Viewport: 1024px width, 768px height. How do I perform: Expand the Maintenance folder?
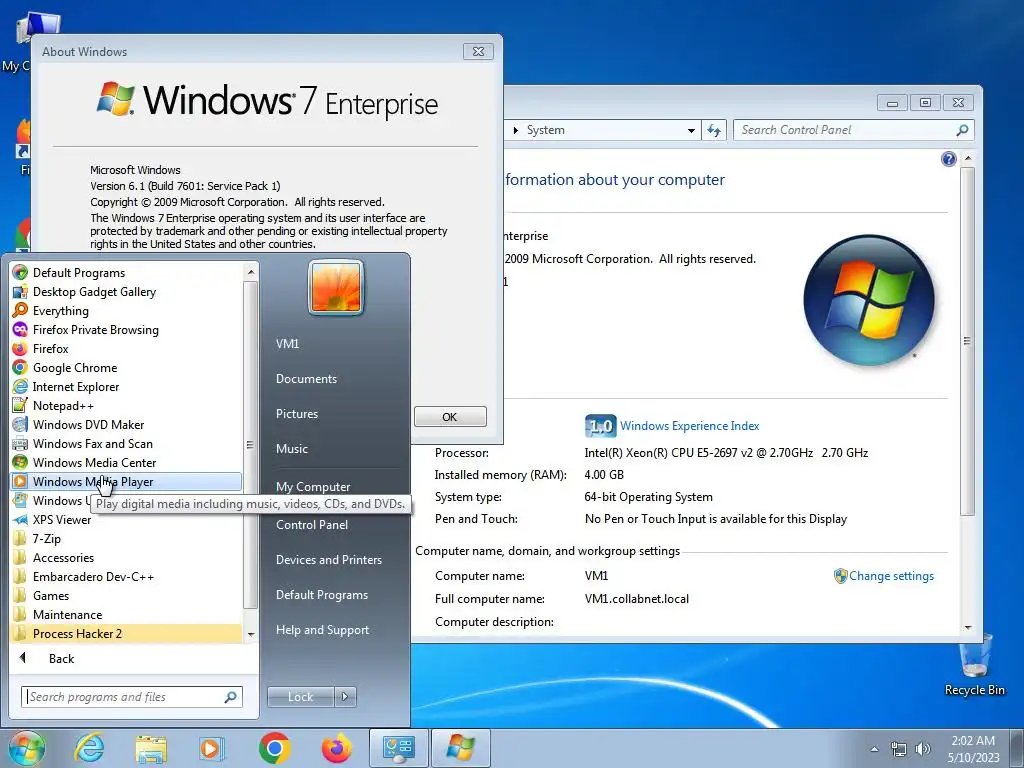(127, 615)
